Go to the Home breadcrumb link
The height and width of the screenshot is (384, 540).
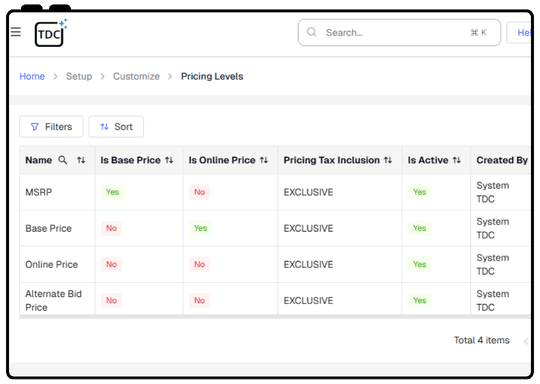32,76
